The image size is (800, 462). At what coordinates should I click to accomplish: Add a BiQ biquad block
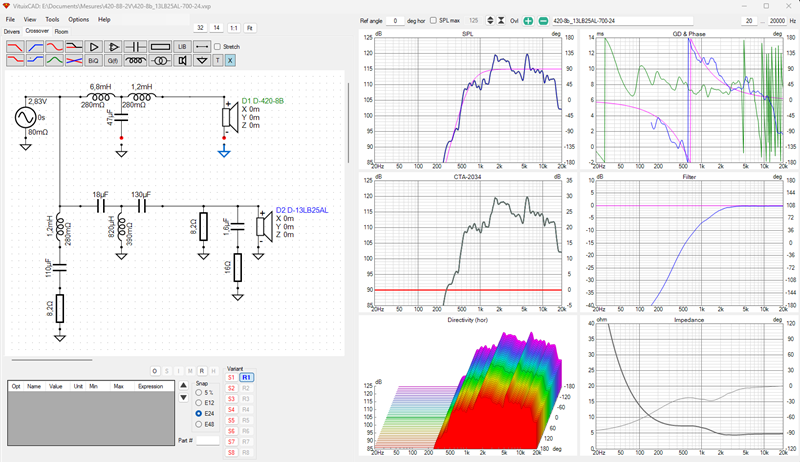point(93,61)
